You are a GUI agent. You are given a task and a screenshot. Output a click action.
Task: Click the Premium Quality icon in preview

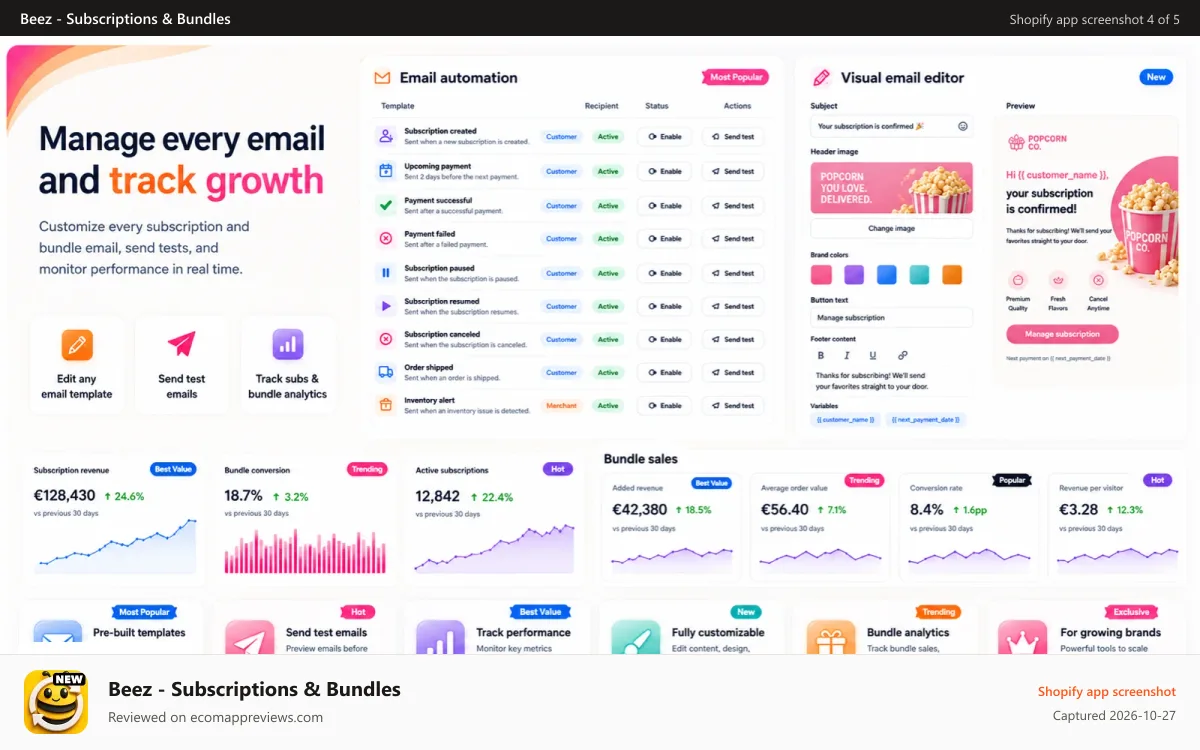(x=1018, y=281)
